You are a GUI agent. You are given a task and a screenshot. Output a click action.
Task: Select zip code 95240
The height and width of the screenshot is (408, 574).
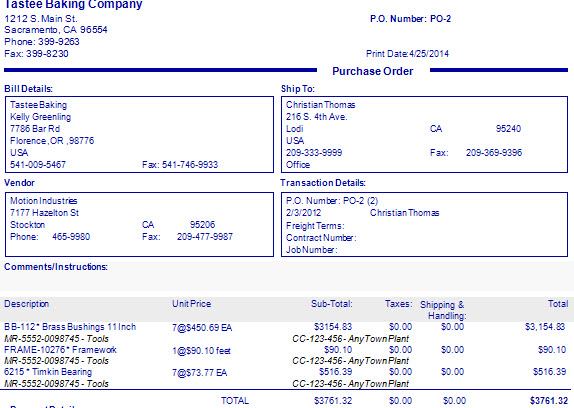click(x=508, y=129)
